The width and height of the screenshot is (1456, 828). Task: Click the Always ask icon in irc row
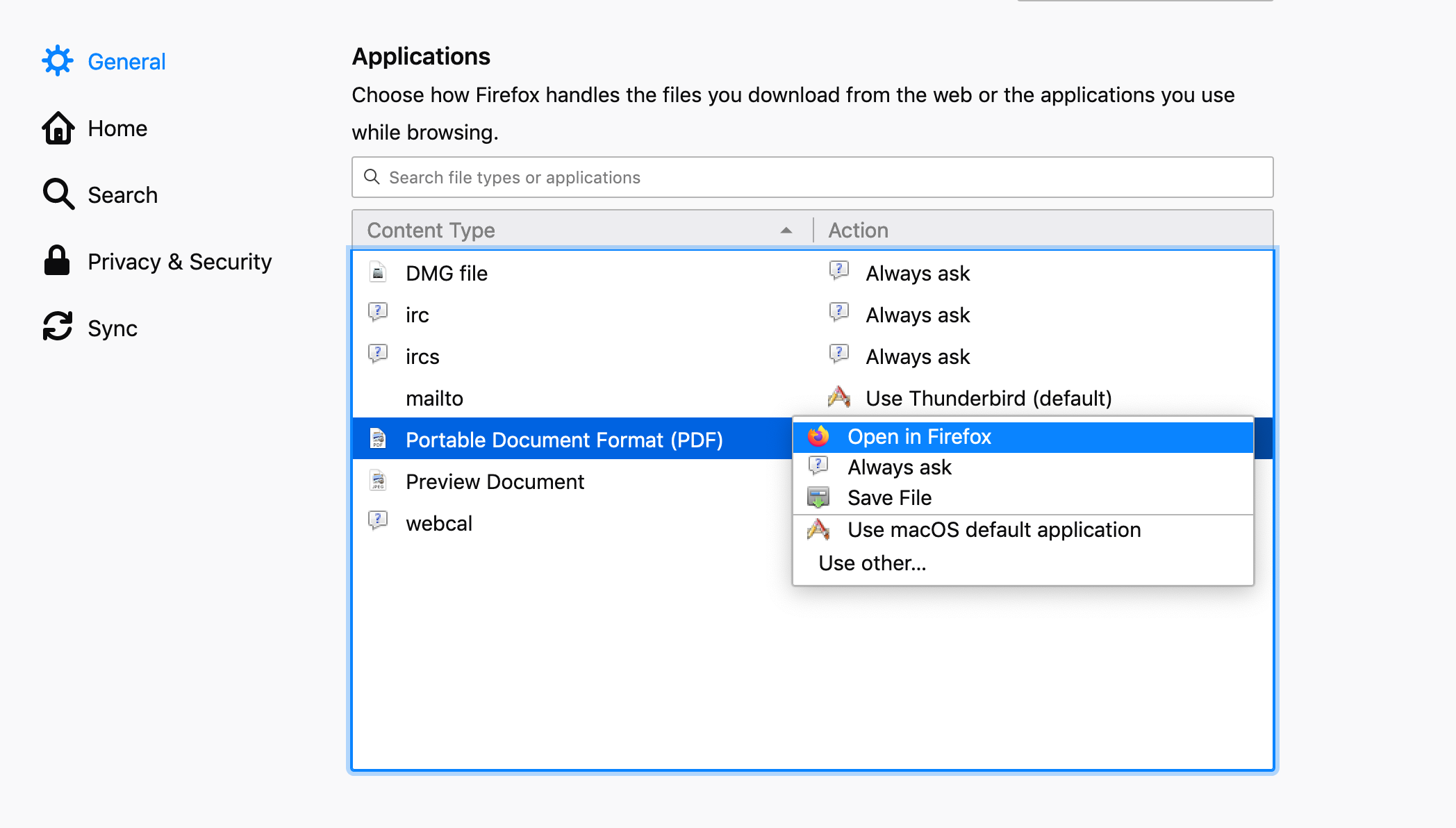tap(839, 313)
